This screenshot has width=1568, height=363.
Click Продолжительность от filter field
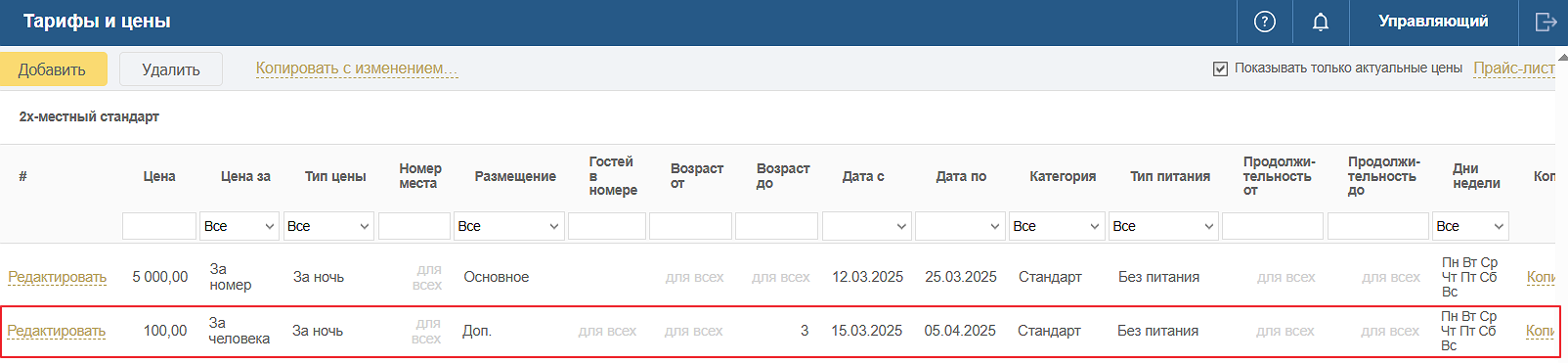(x=1273, y=226)
